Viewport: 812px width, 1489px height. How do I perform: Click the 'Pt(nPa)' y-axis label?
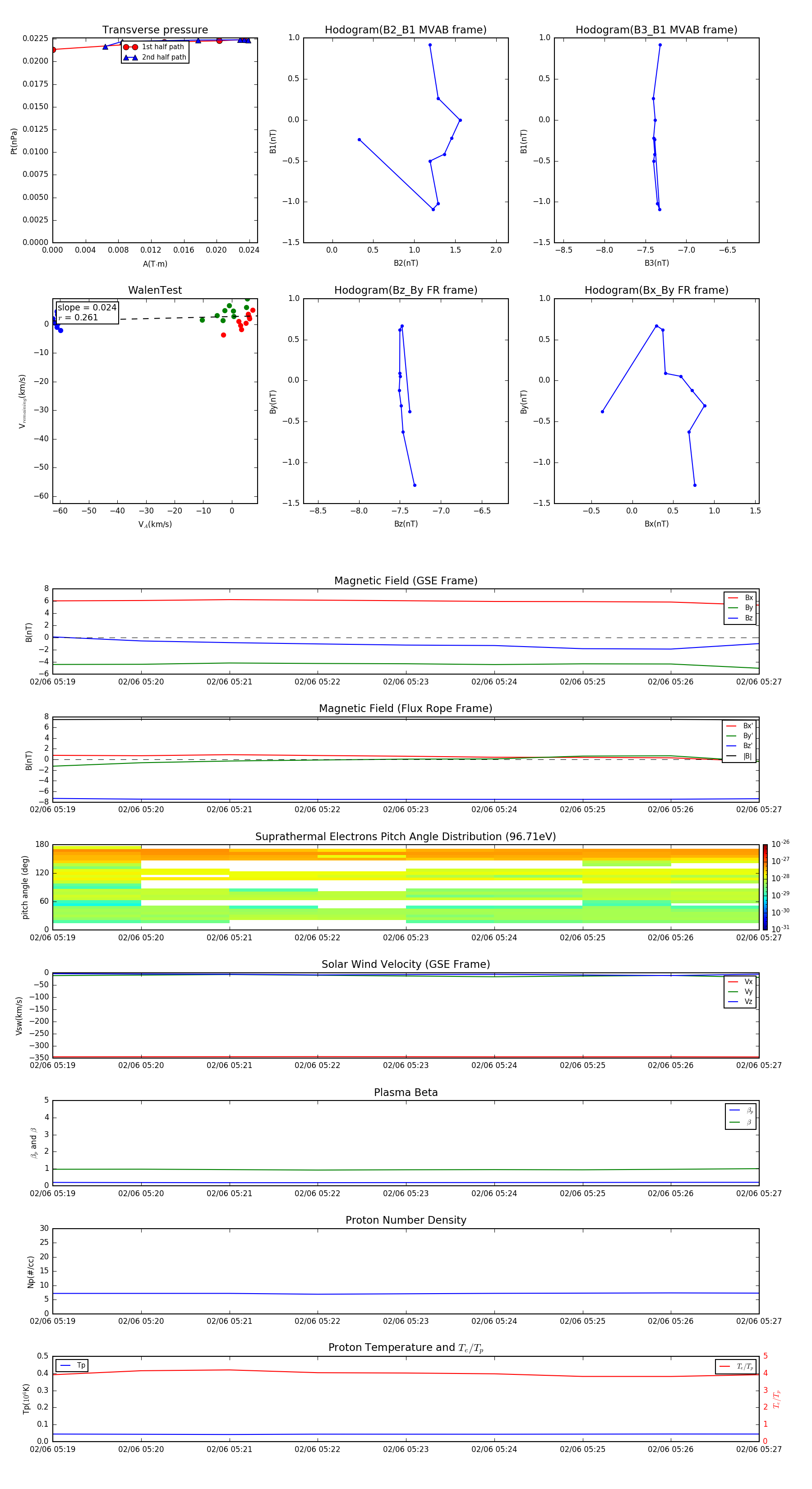pos(14,141)
